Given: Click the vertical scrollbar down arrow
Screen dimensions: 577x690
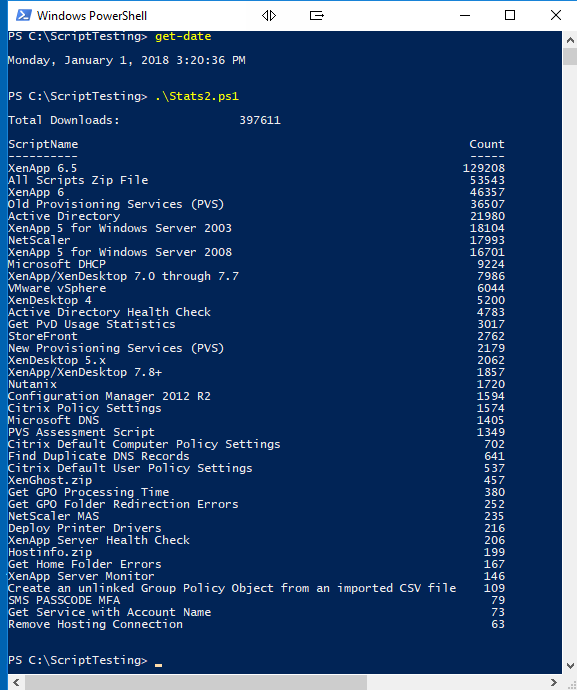Looking at the screenshot, I should (x=570, y=666).
